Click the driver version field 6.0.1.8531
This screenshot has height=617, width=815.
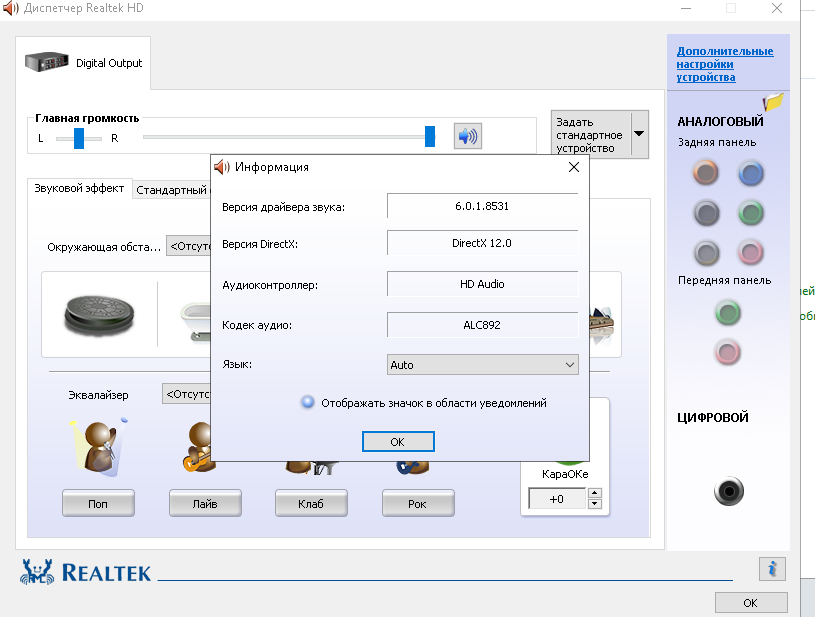click(x=482, y=206)
